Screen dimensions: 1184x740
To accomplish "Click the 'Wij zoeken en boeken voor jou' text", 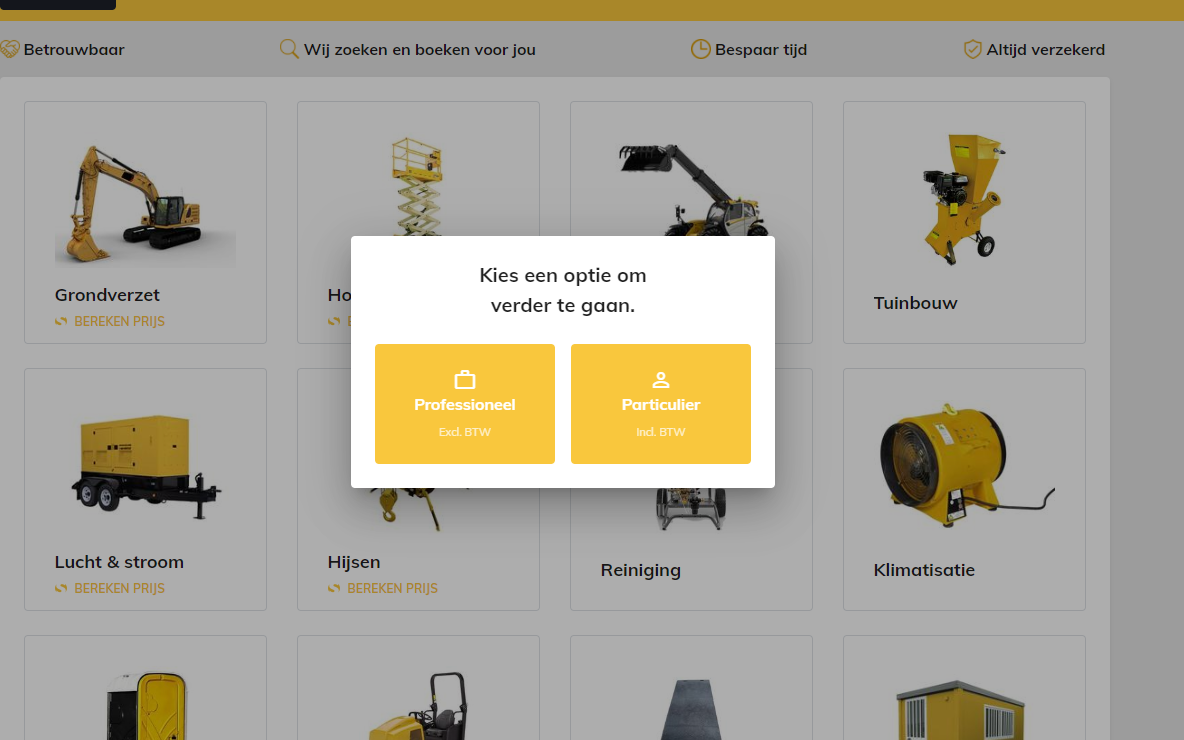I will coord(420,50).
